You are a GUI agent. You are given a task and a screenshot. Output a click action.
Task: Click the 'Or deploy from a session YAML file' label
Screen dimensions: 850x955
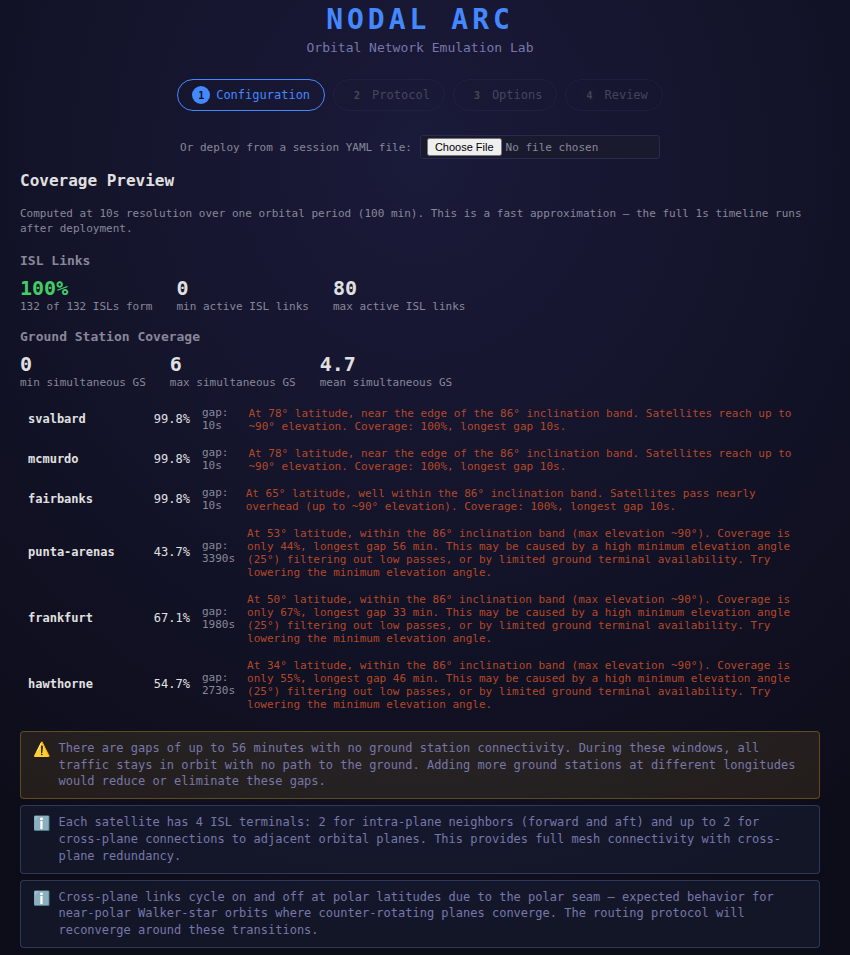tap(295, 147)
